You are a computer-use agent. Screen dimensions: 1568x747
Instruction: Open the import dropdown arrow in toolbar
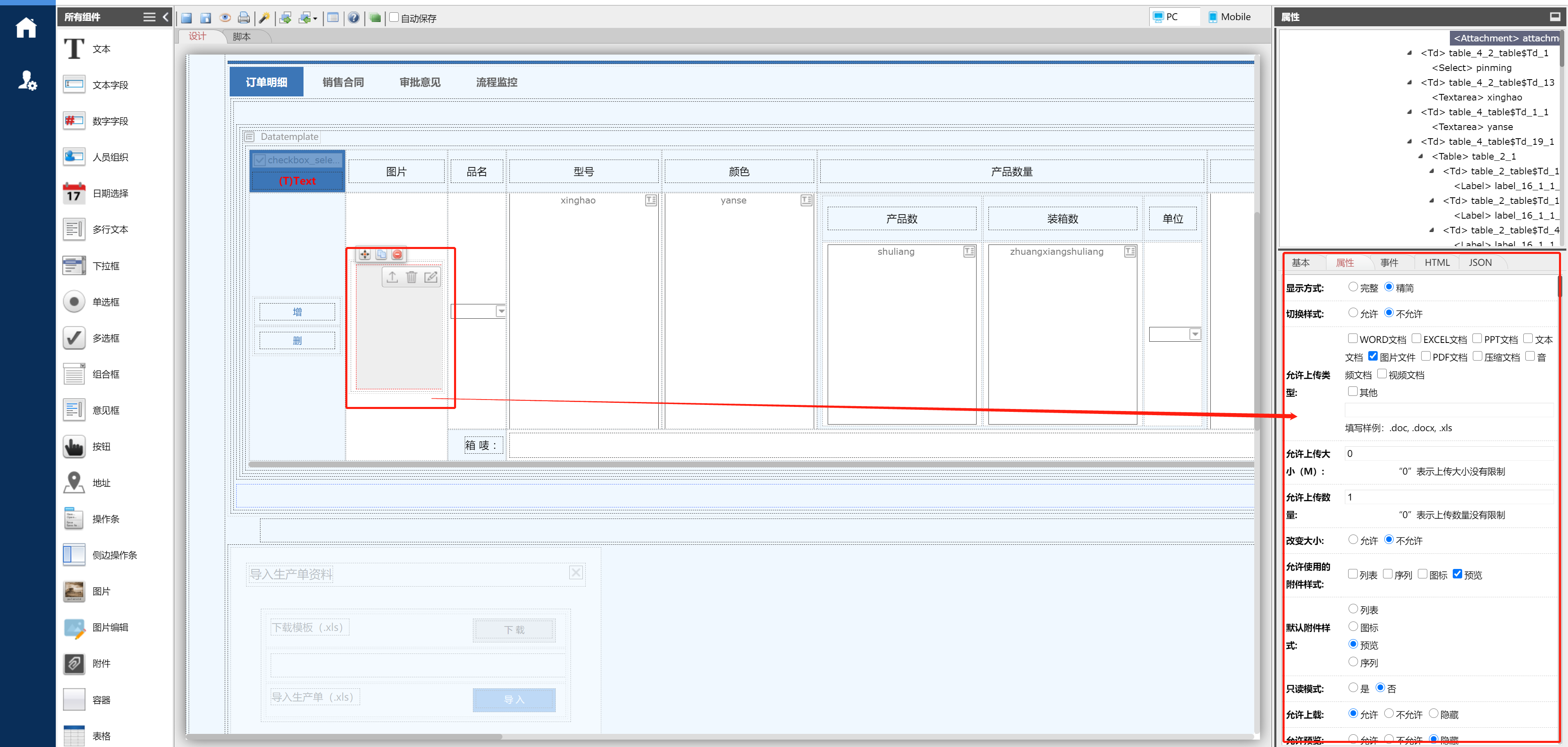pos(315,19)
